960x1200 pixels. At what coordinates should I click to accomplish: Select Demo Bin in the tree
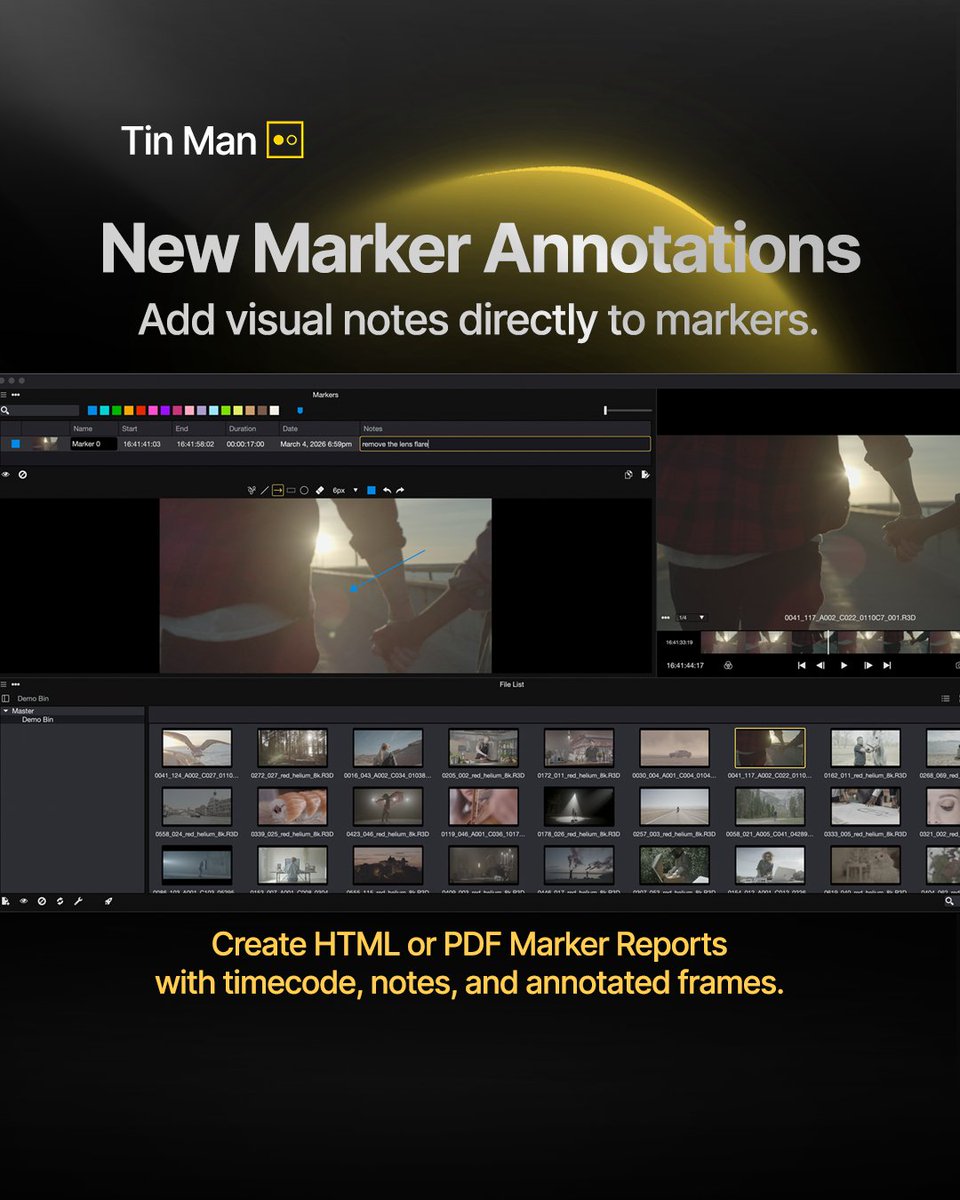[x=38, y=719]
